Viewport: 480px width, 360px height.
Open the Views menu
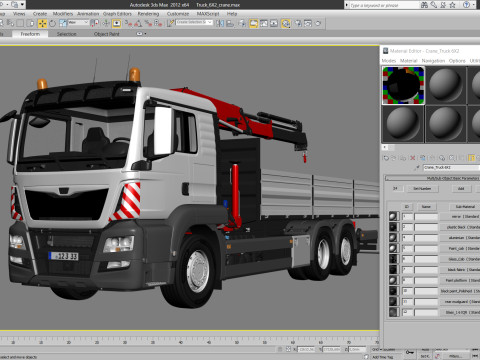[19, 14]
